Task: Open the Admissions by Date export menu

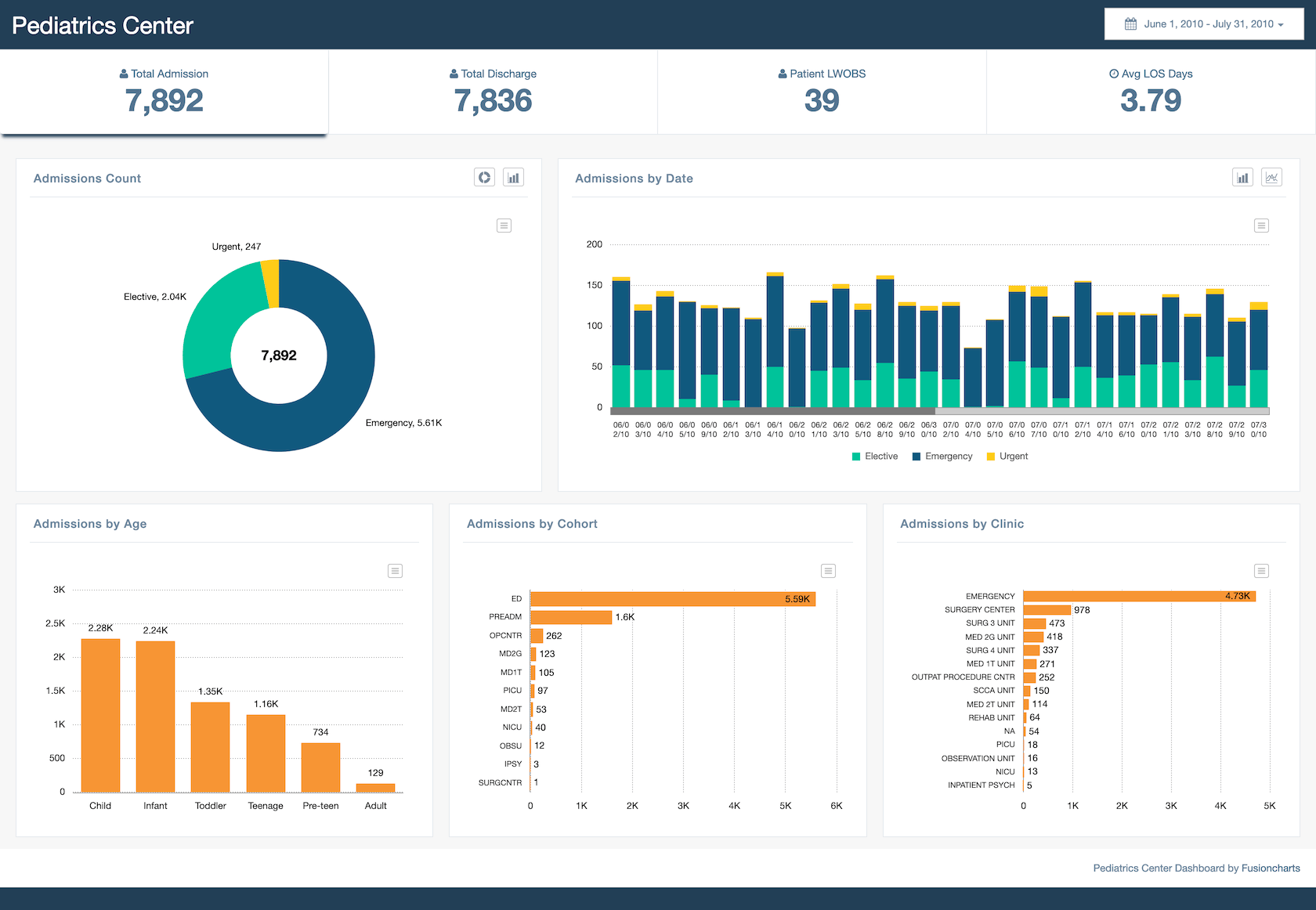Action: [x=1261, y=226]
